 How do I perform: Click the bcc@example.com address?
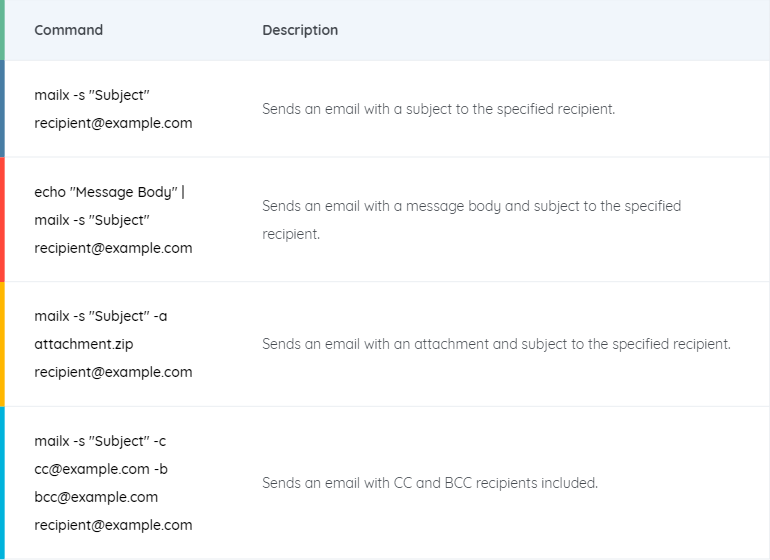(96, 497)
